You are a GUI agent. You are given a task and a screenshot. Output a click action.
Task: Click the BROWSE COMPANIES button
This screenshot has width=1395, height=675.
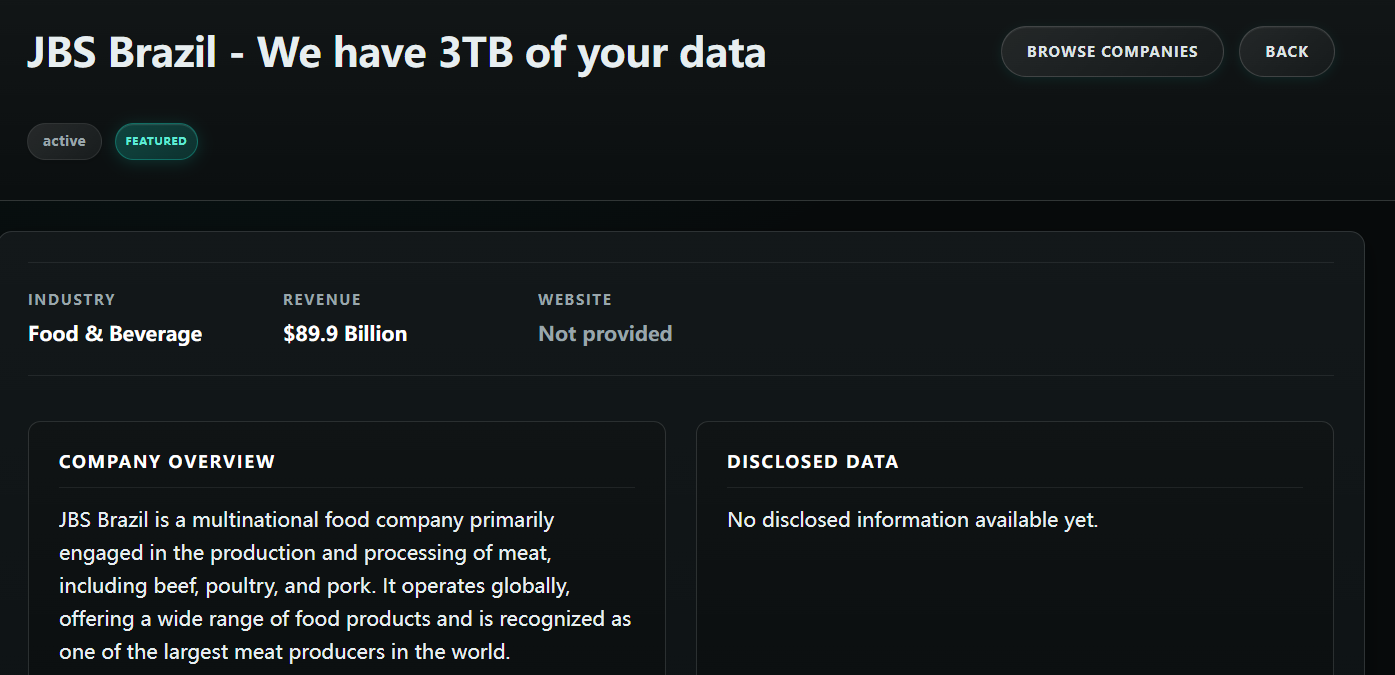point(1112,52)
